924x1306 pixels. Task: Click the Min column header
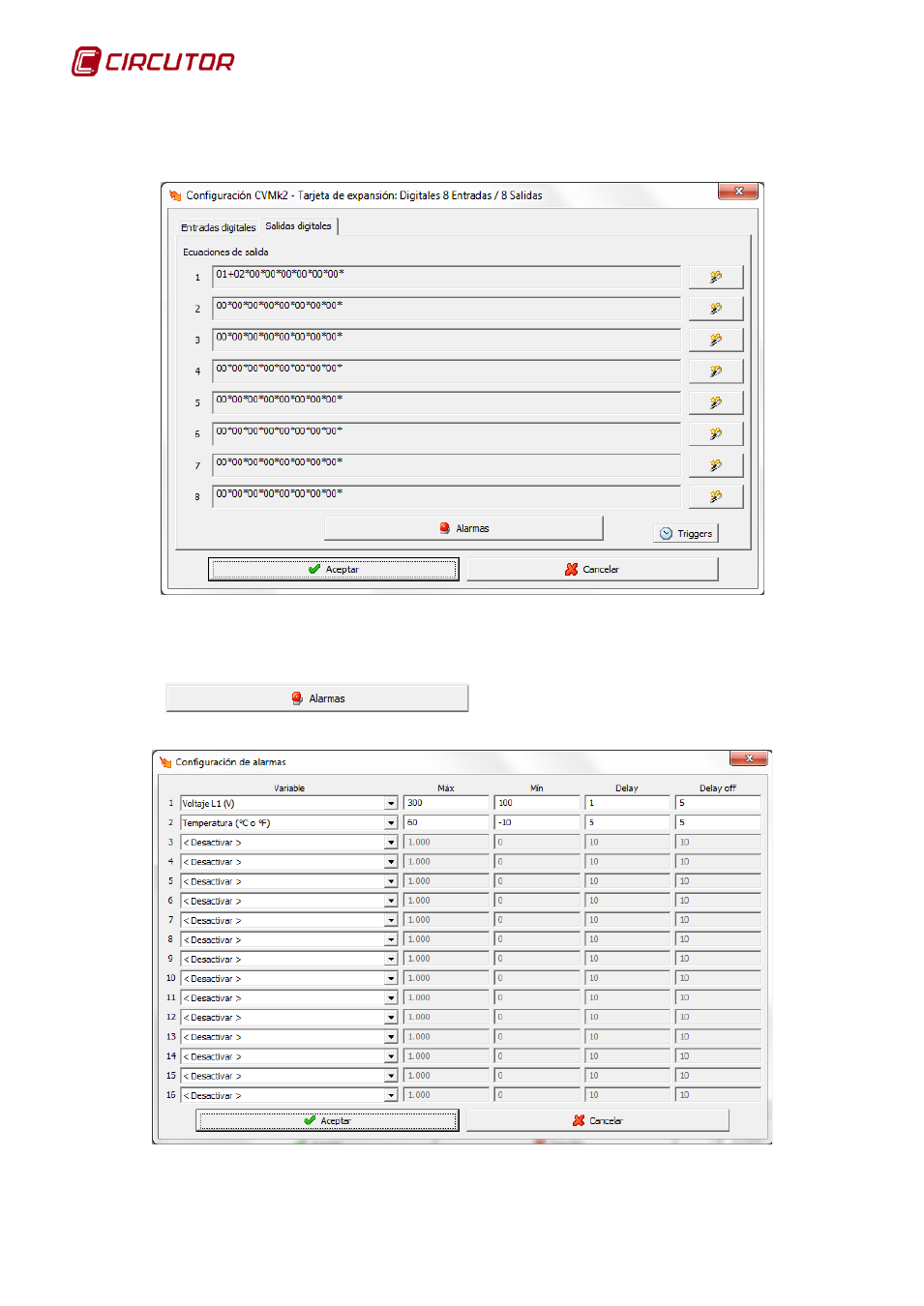(537, 788)
